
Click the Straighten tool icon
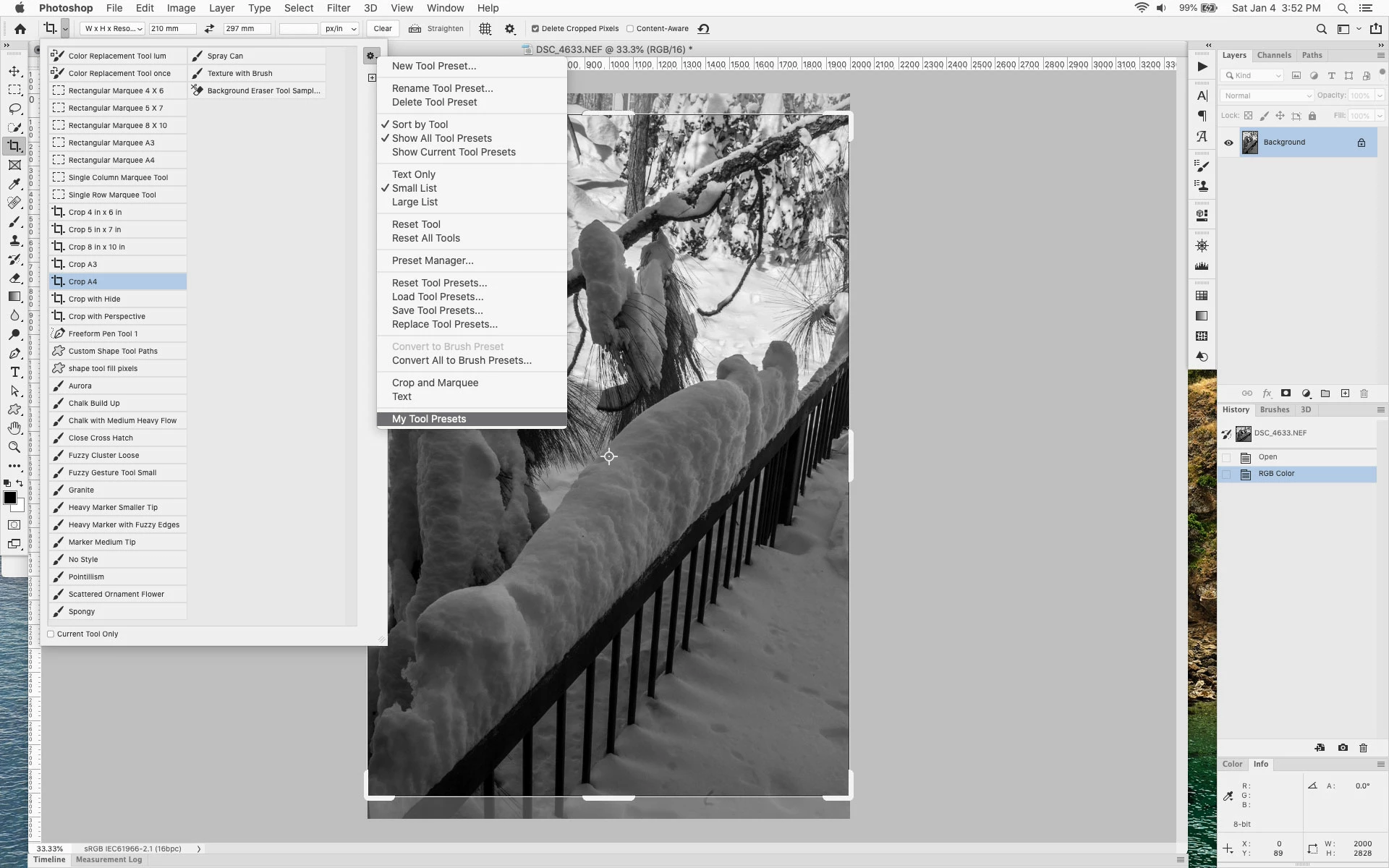(415, 29)
